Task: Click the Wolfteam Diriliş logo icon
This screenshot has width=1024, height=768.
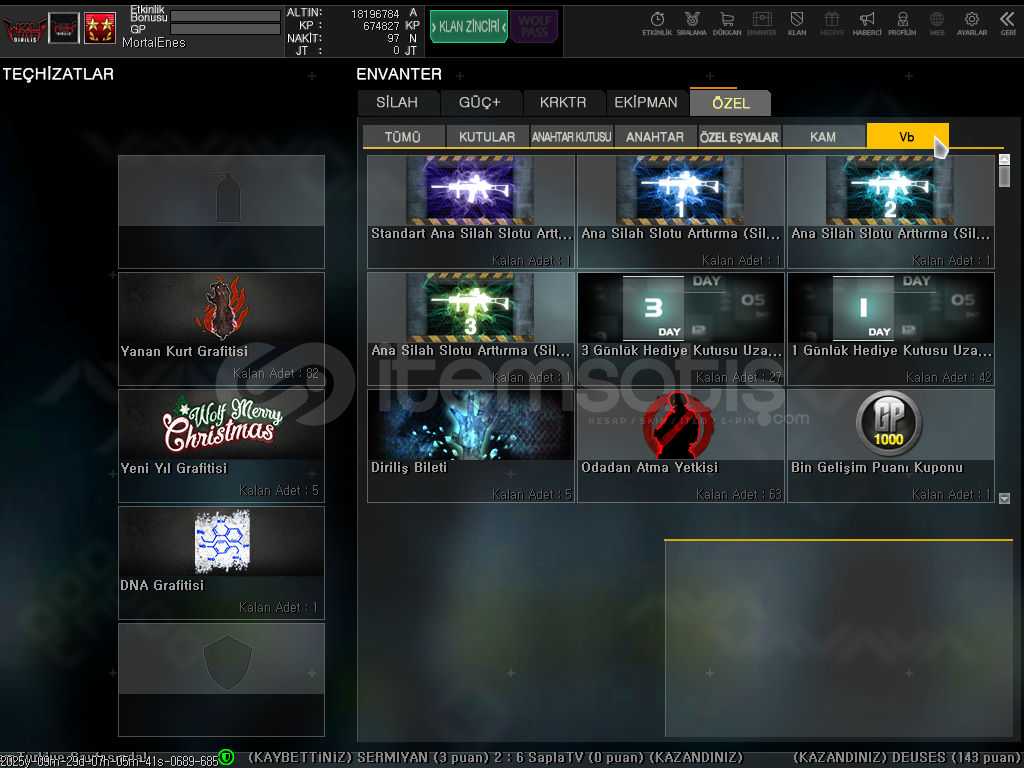Action: tap(24, 29)
